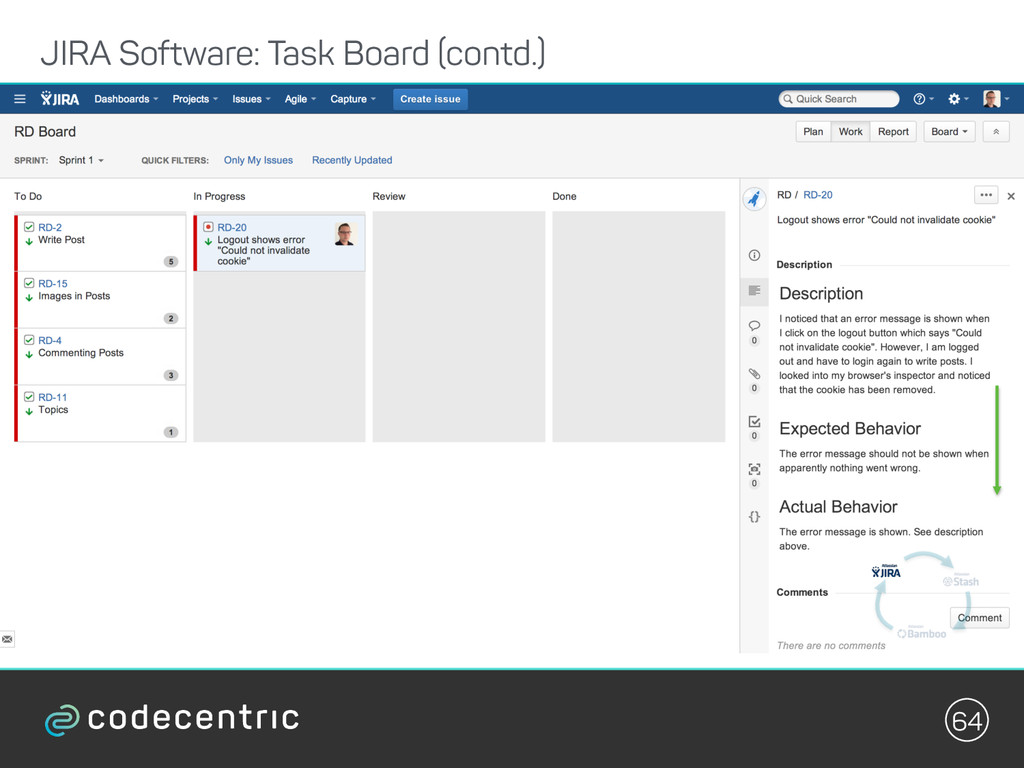
Task: Click the Review column header
Action: click(x=389, y=196)
